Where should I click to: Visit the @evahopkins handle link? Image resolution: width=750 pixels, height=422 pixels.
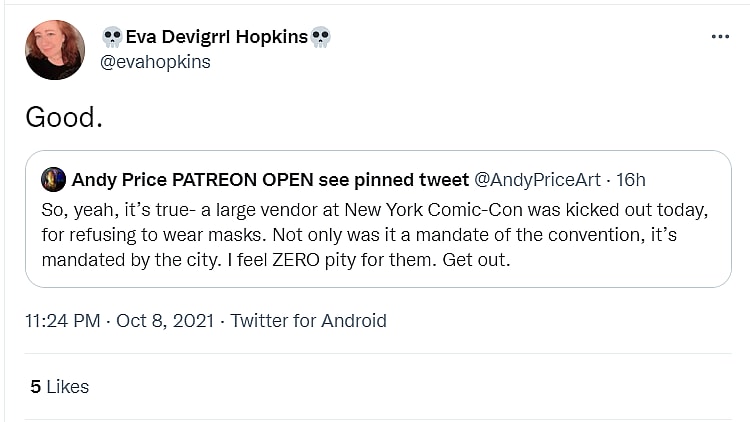coord(156,62)
